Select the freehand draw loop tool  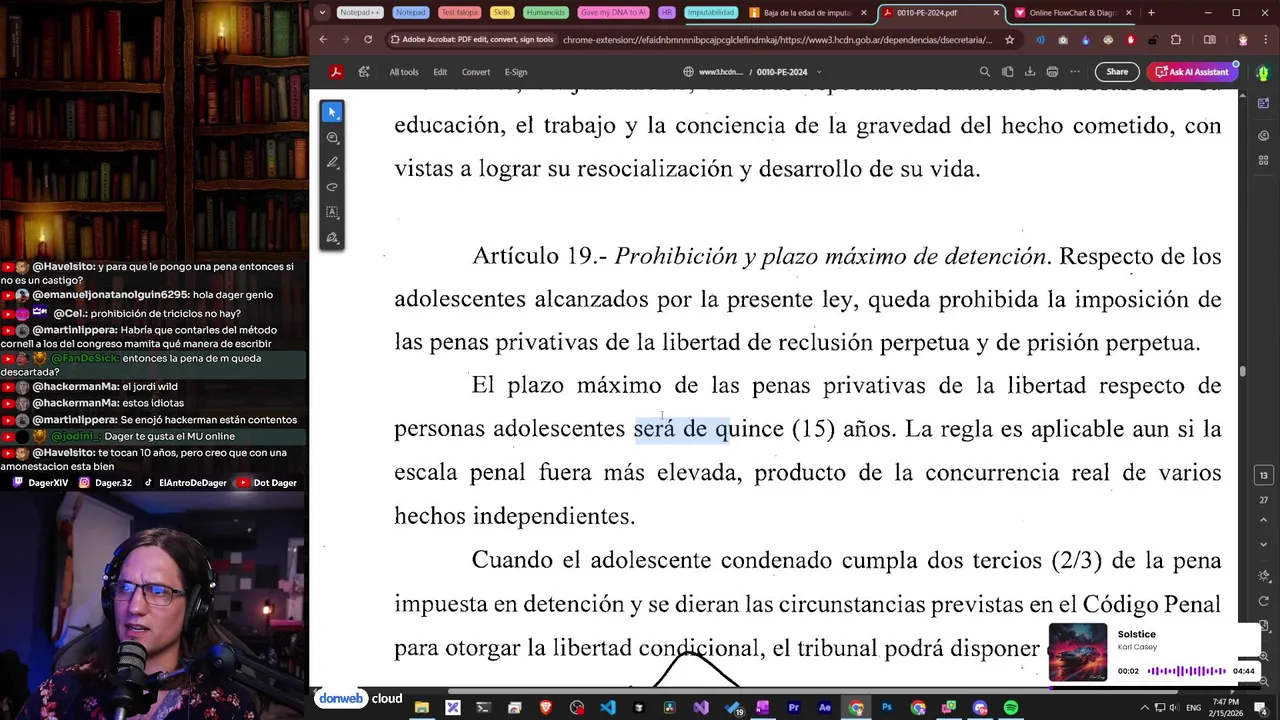(x=332, y=187)
